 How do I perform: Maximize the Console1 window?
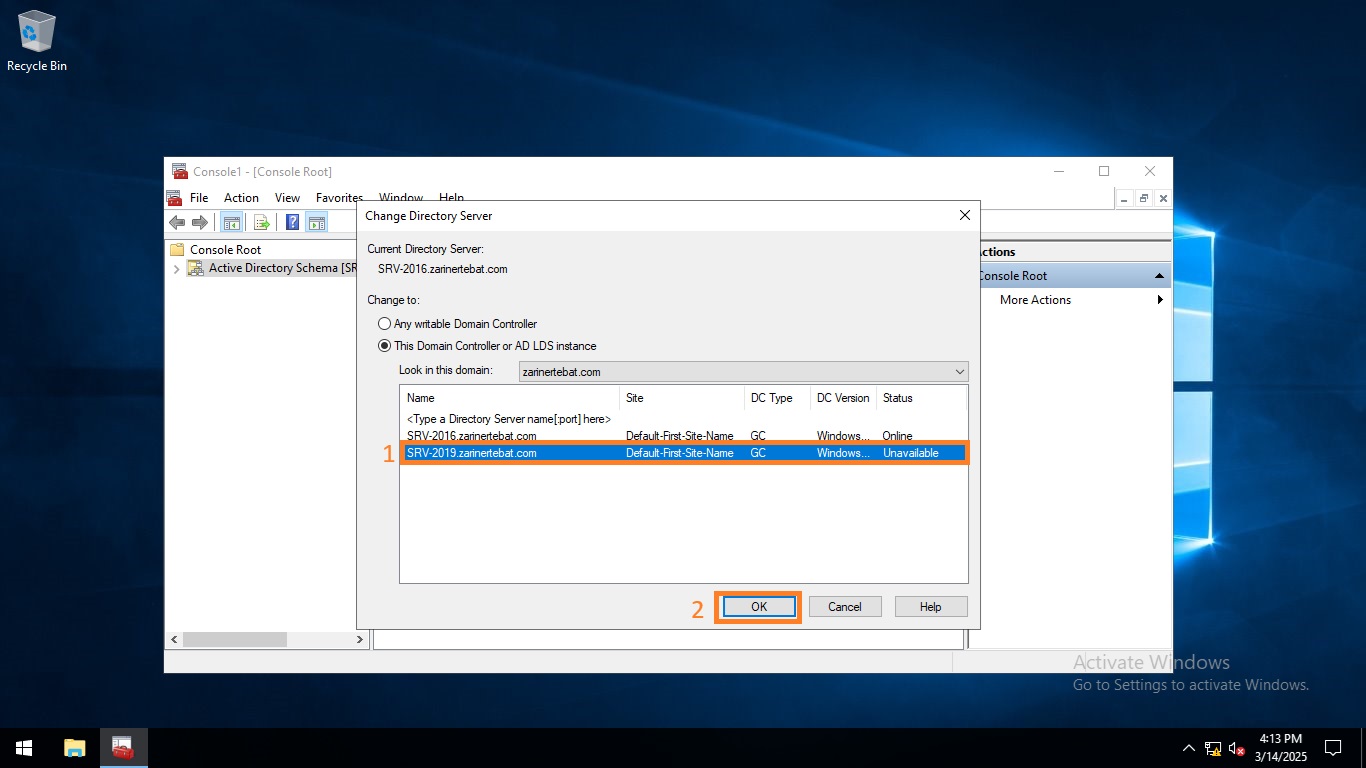(1104, 171)
